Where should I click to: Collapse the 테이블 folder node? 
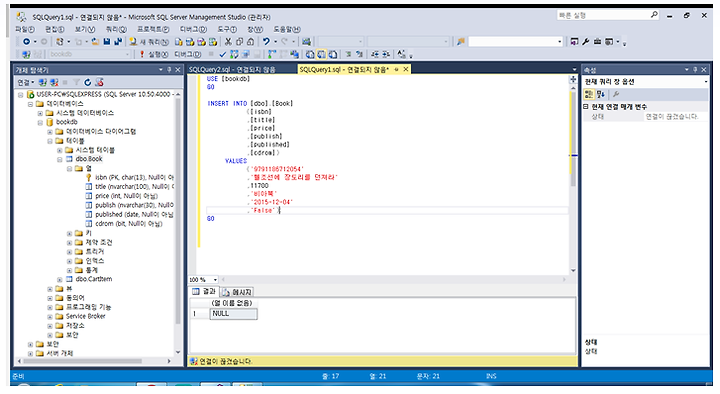point(50,141)
